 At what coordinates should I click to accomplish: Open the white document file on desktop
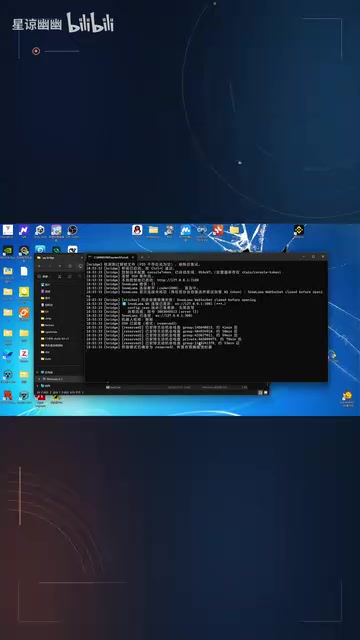coord(24,271)
